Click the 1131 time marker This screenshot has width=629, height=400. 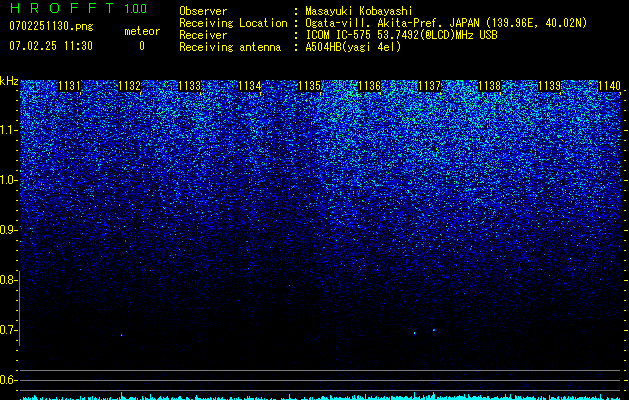[69, 86]
